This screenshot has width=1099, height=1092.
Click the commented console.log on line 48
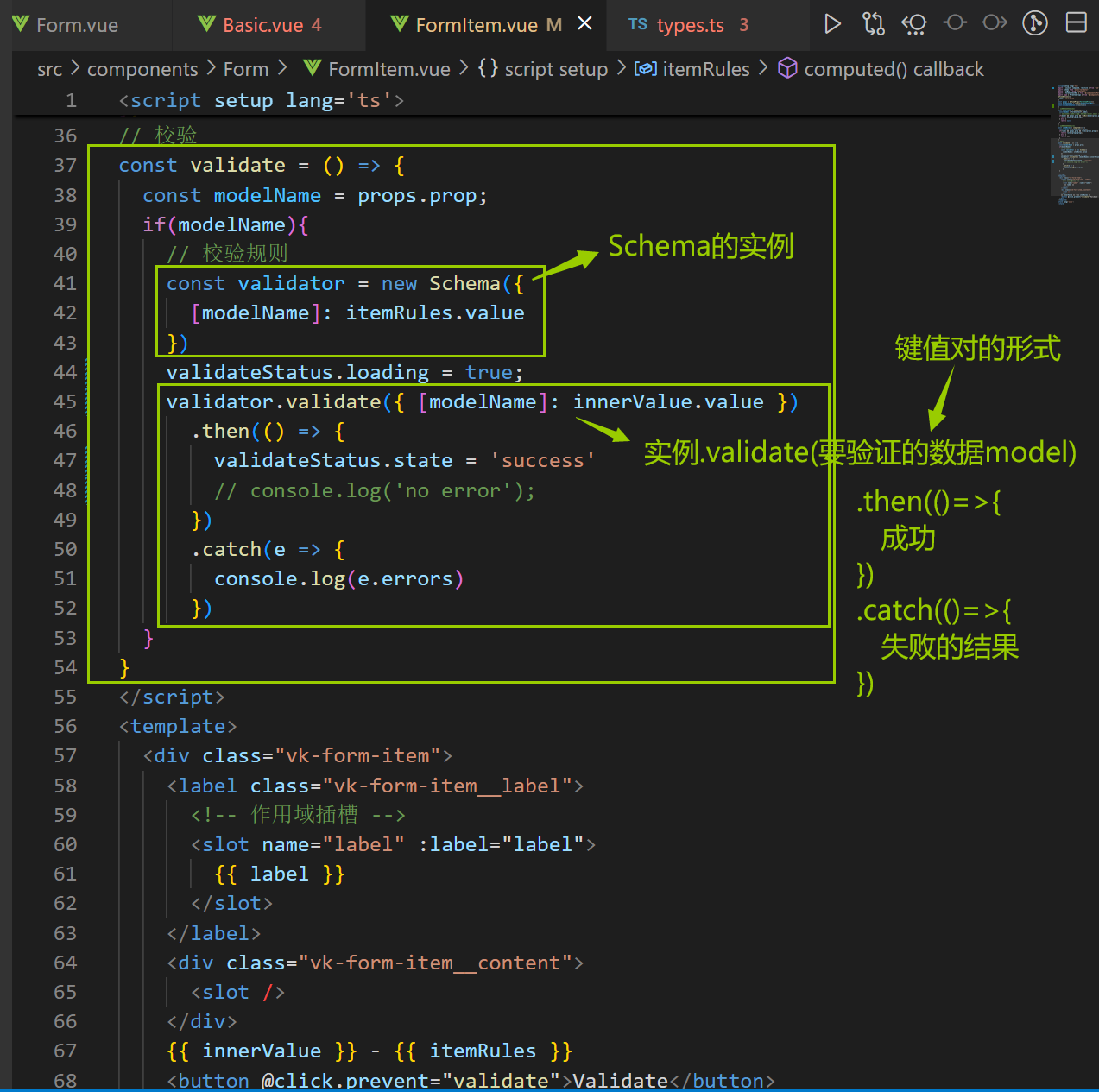tap(375, 490)
